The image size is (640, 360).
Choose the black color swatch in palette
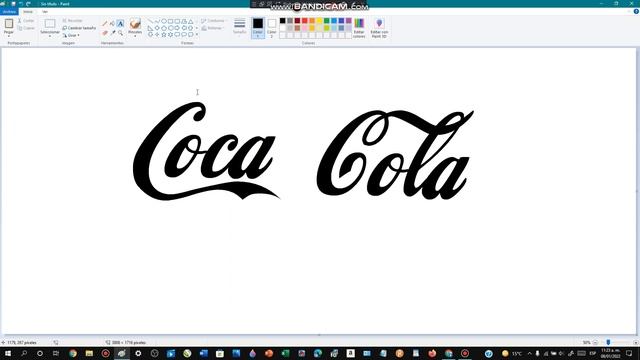click(x=282, y=21)
